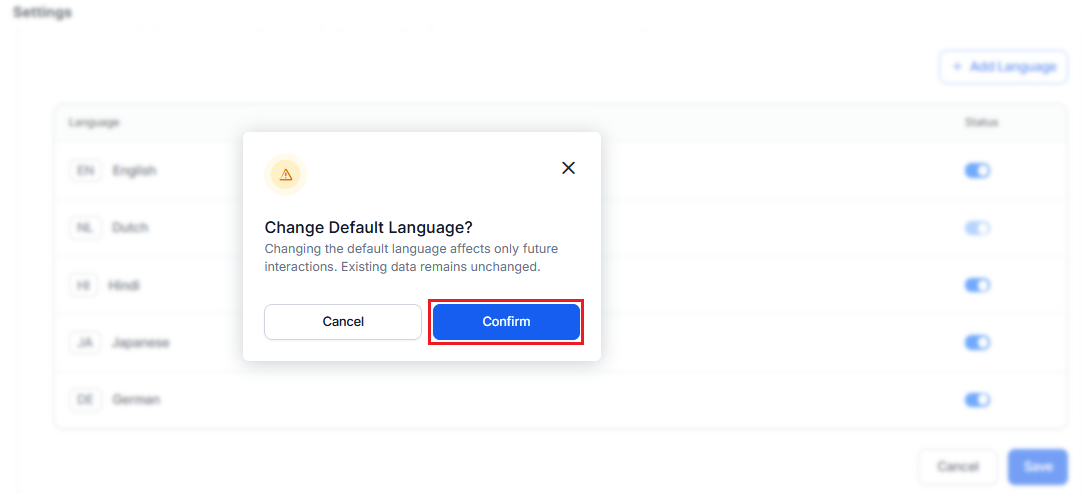This screenshot has height=494, width=1082.
Task: Confirm the default language change
Action: [x=506, y=322]
